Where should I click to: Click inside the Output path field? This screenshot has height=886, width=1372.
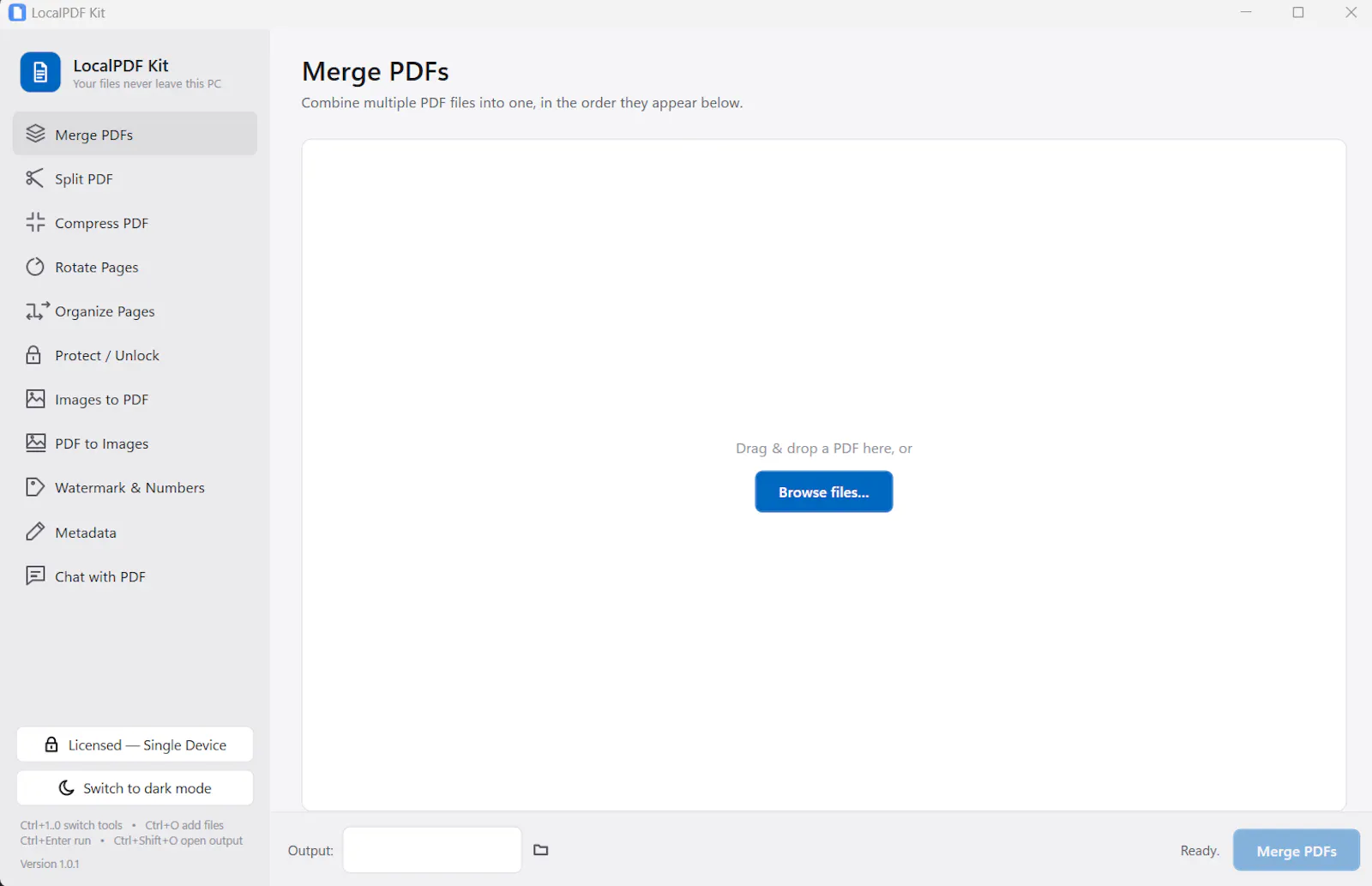[x=432, y=850]
